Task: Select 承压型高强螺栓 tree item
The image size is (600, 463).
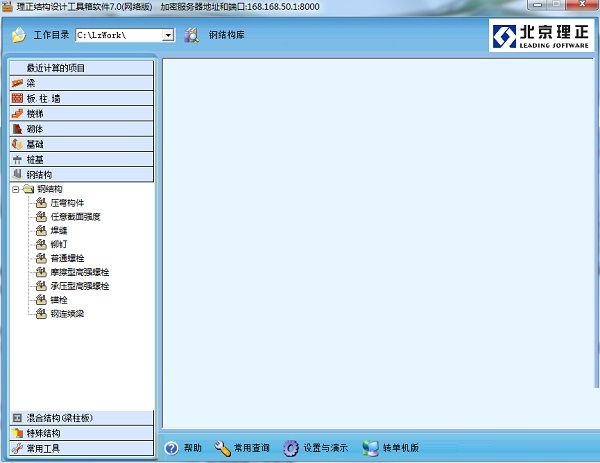Action: pos(80,286)
